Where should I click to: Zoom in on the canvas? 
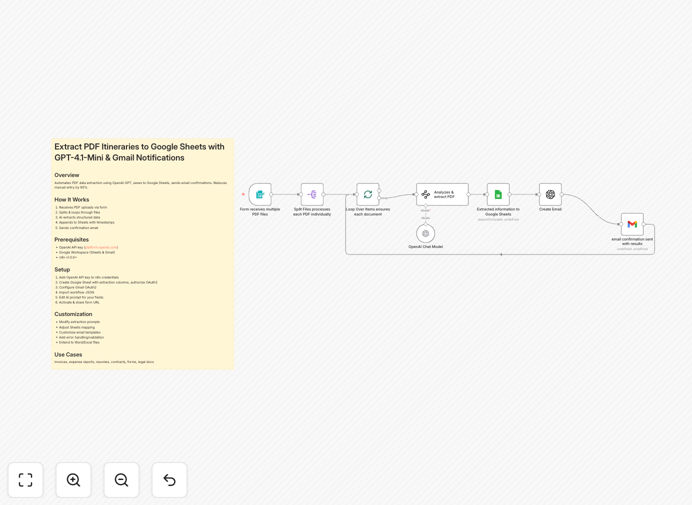coord(73,480)
